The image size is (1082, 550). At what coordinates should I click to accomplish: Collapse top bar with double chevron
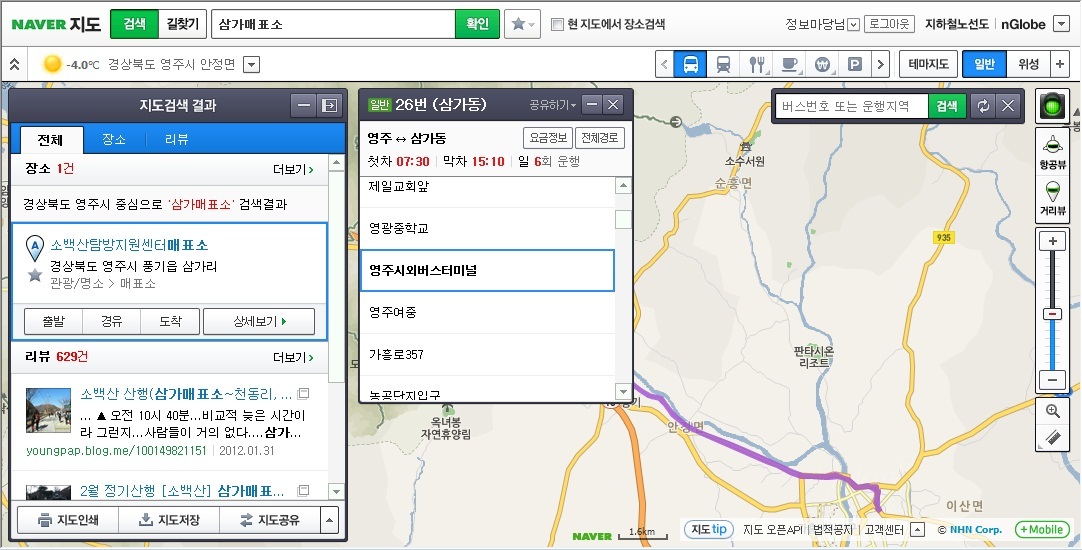tap(14, 65)
